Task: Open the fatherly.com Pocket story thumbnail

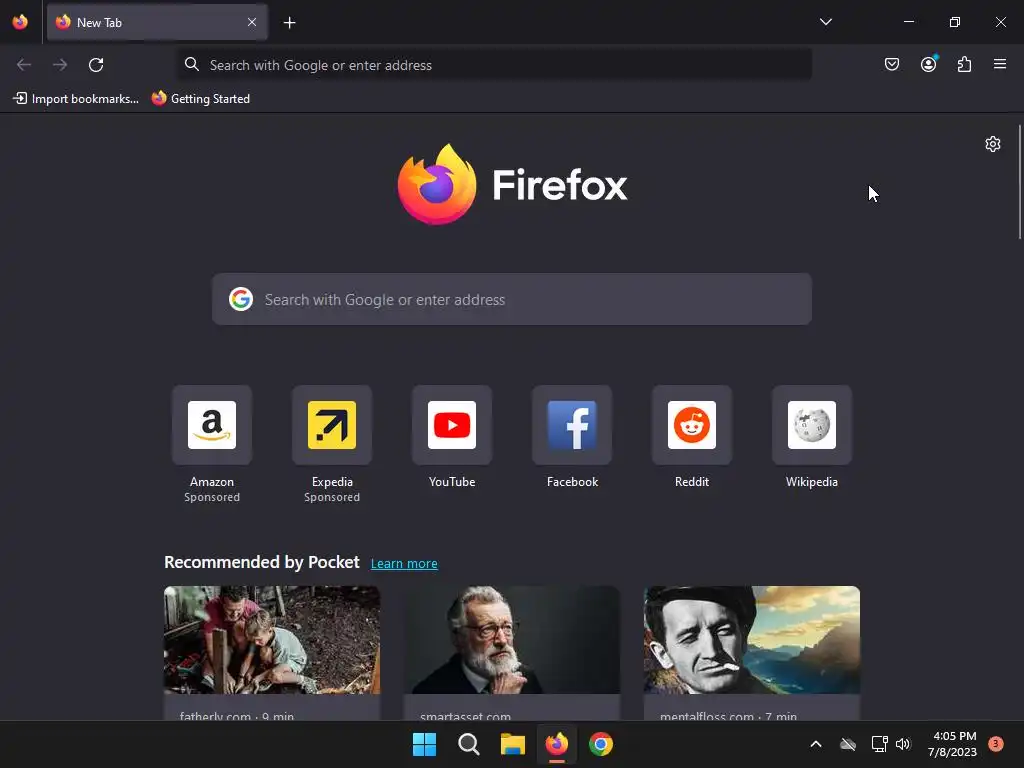Action: pyautogui.click(x=272, y=639)
